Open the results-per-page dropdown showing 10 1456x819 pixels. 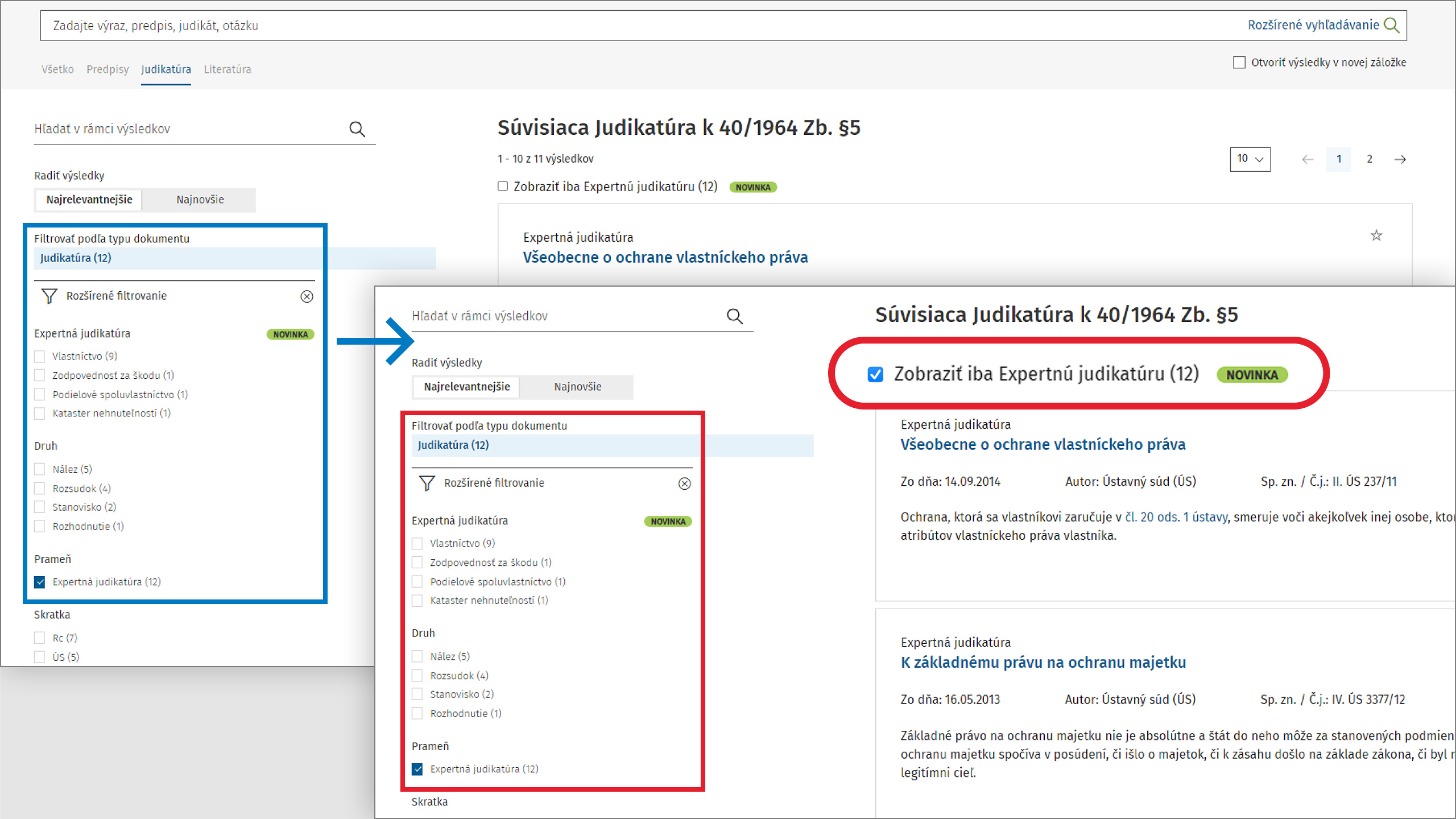pyautogui.click(x=1250, y=159)
